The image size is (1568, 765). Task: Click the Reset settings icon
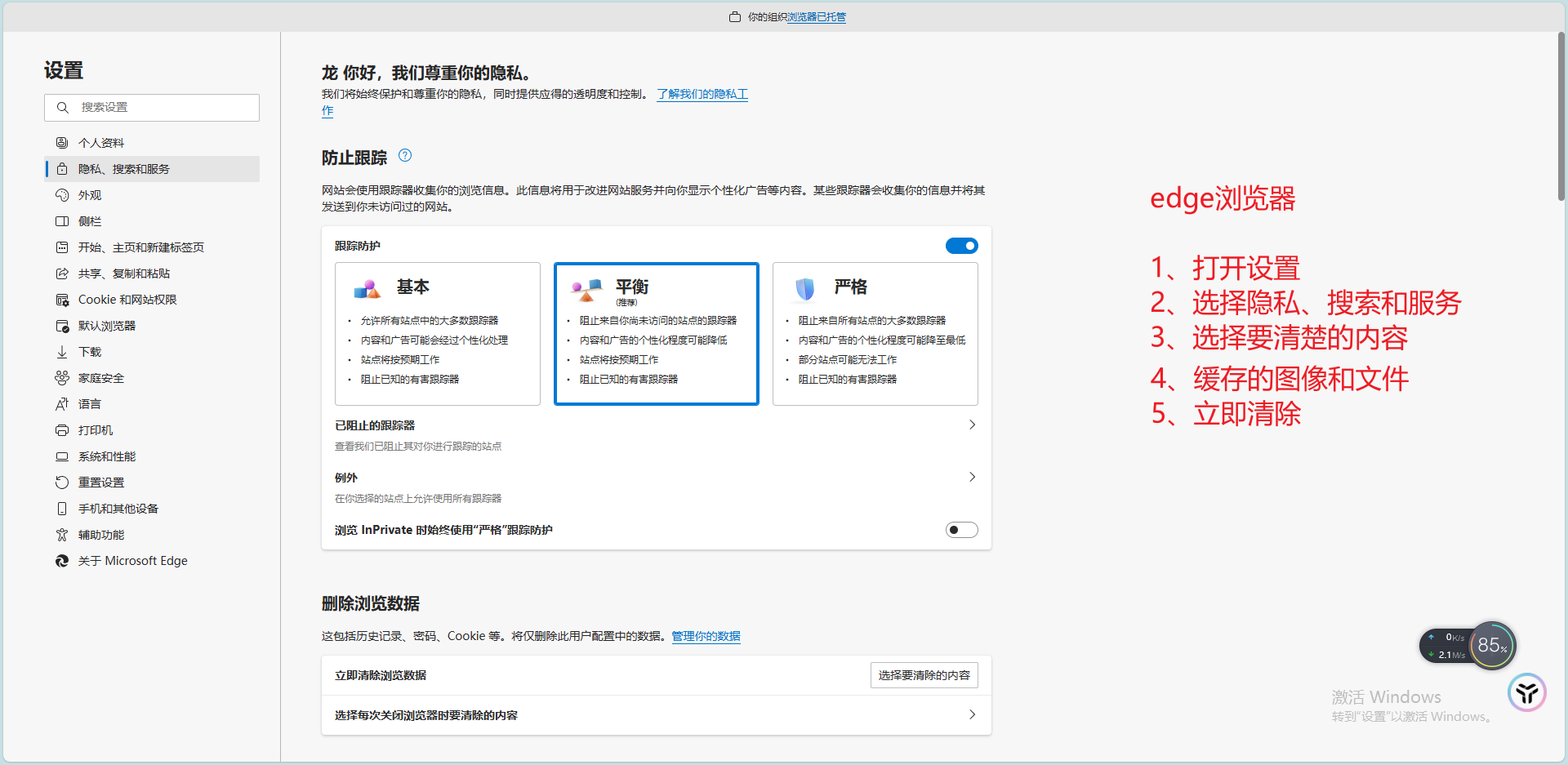[x=62, y=483]
